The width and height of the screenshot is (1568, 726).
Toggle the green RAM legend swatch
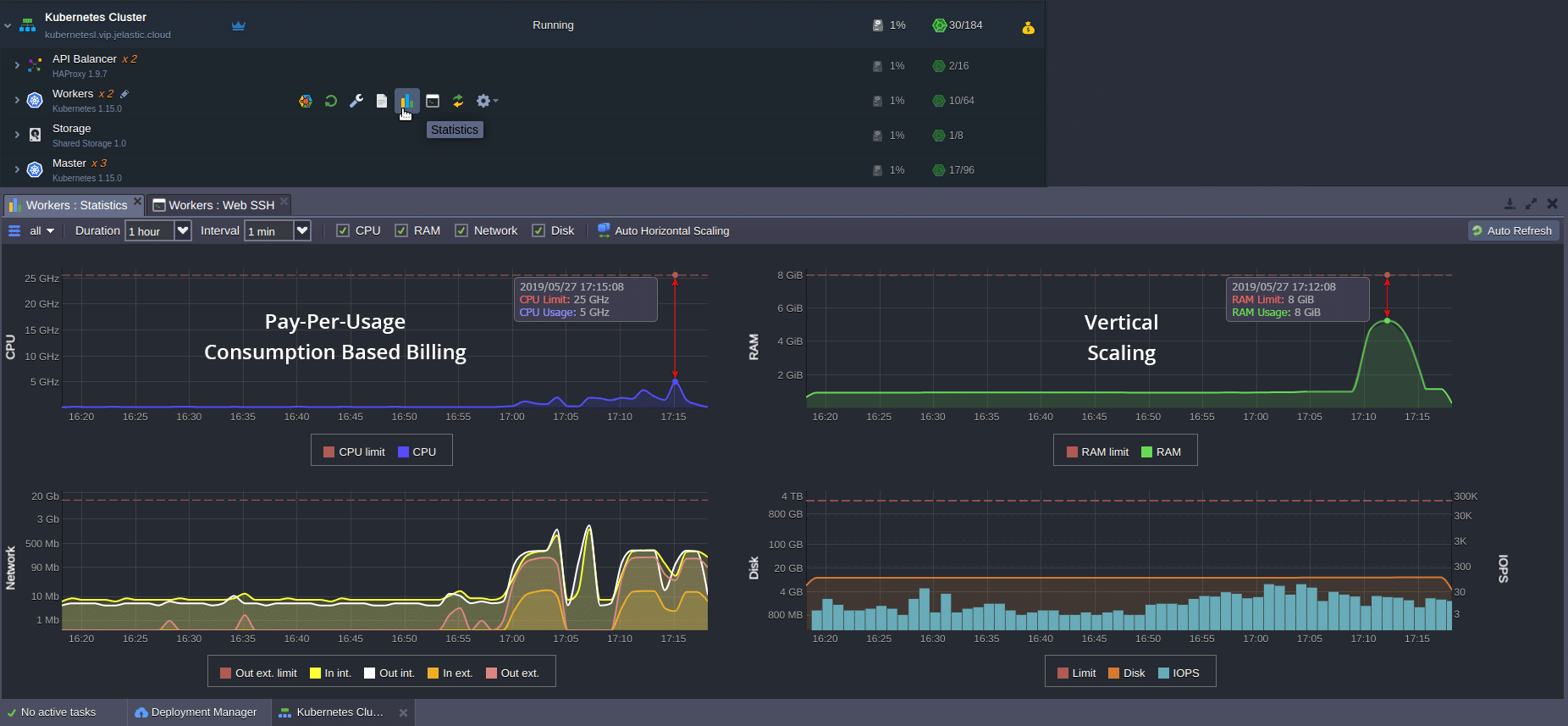[x=1146, y=452]
